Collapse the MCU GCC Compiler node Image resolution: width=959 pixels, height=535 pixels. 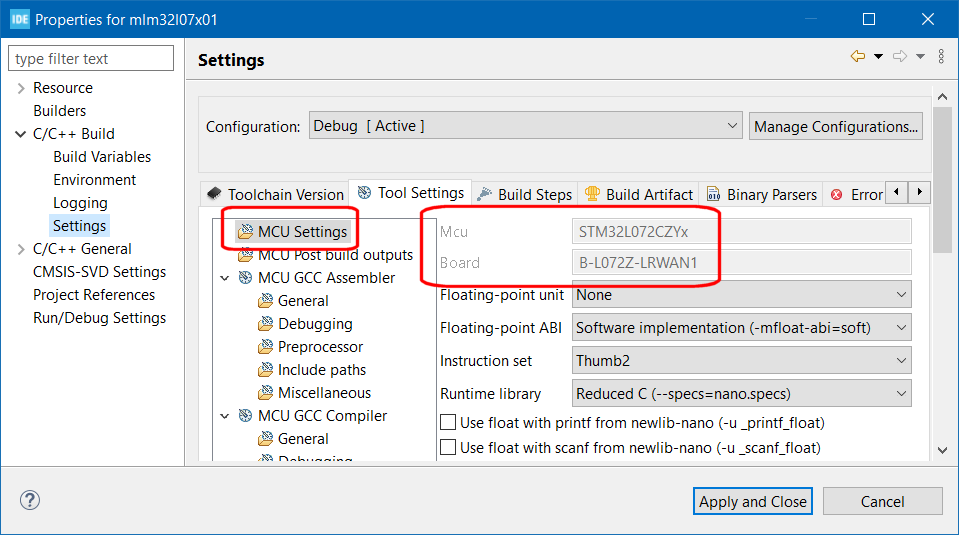(225, 416)
